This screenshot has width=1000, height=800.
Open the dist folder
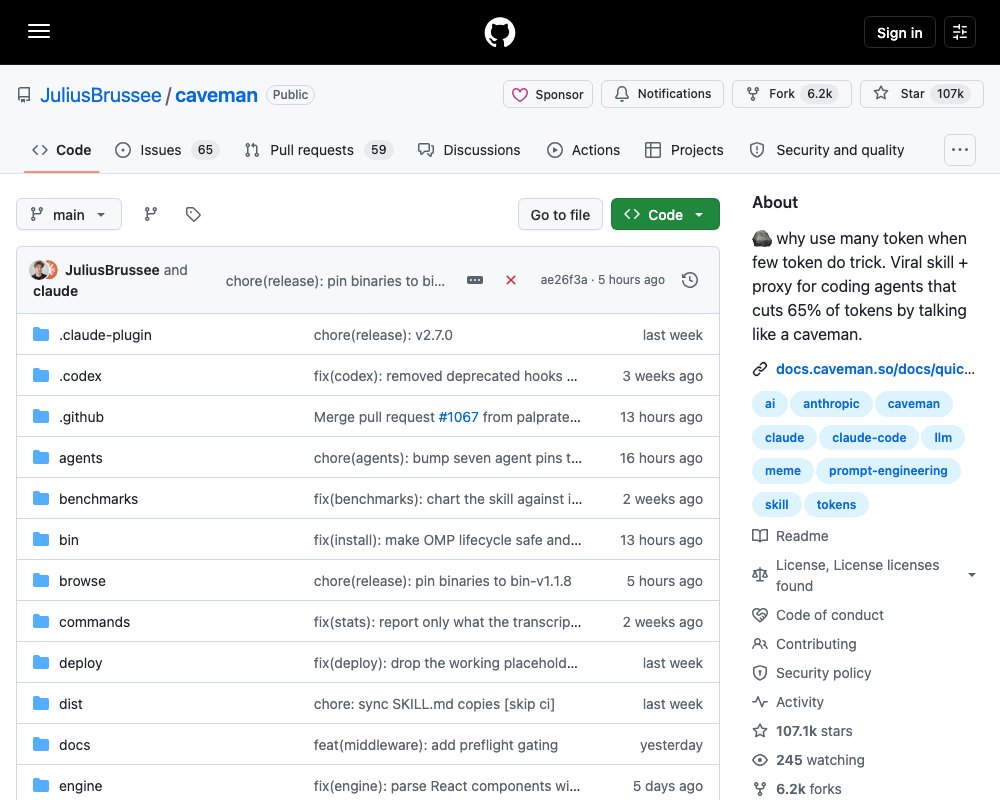71,704
